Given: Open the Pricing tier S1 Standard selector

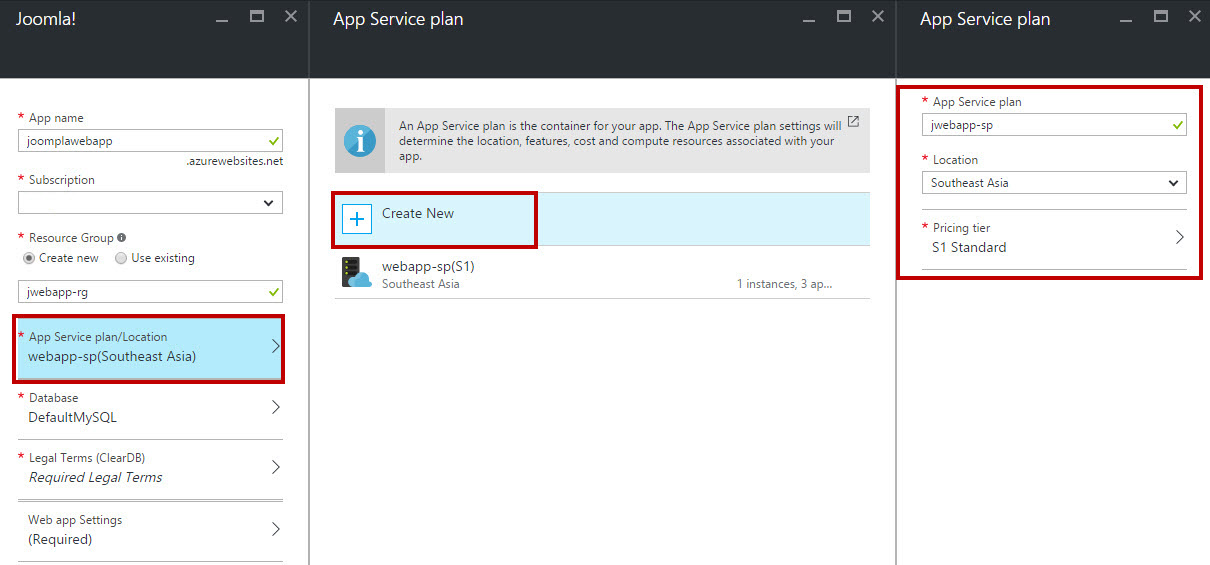Looking at the screenshot, I should tap(1054, 238).
